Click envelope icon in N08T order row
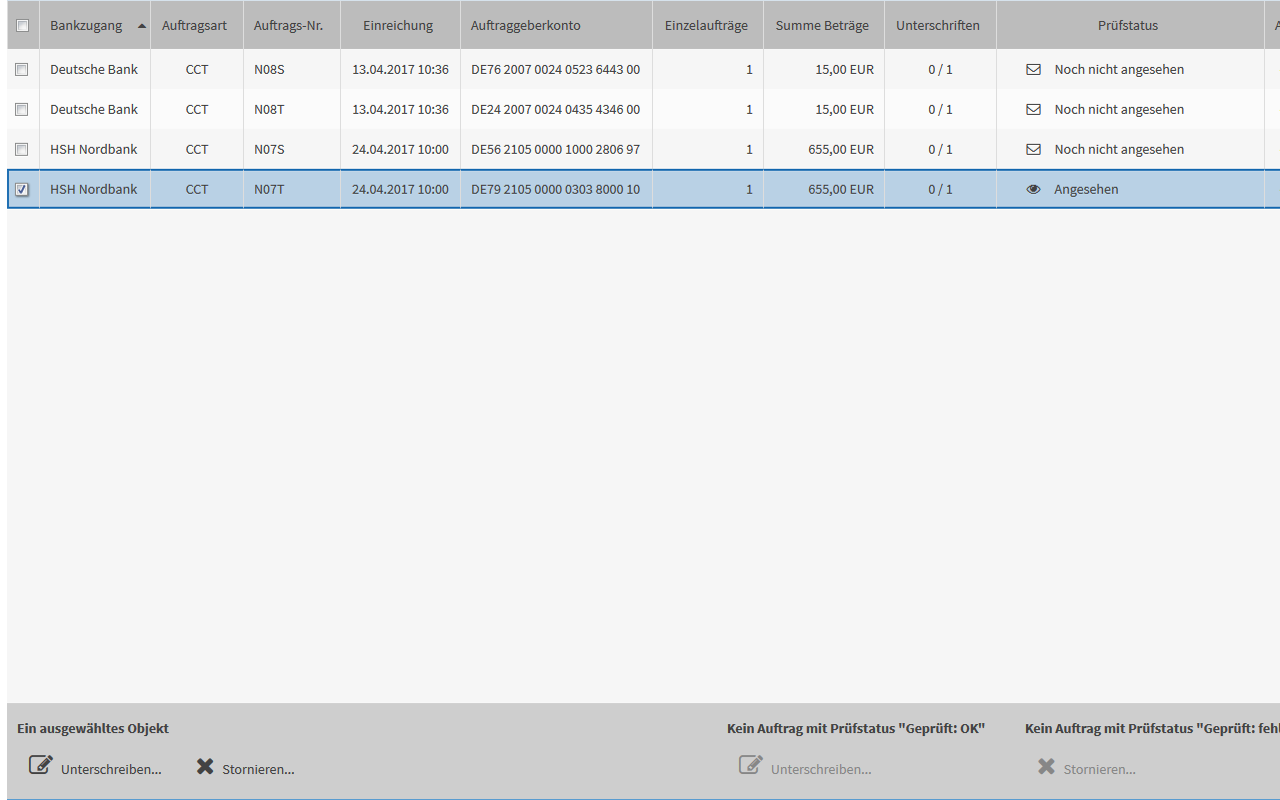The image size is (1280, 800). [1034, 110]
